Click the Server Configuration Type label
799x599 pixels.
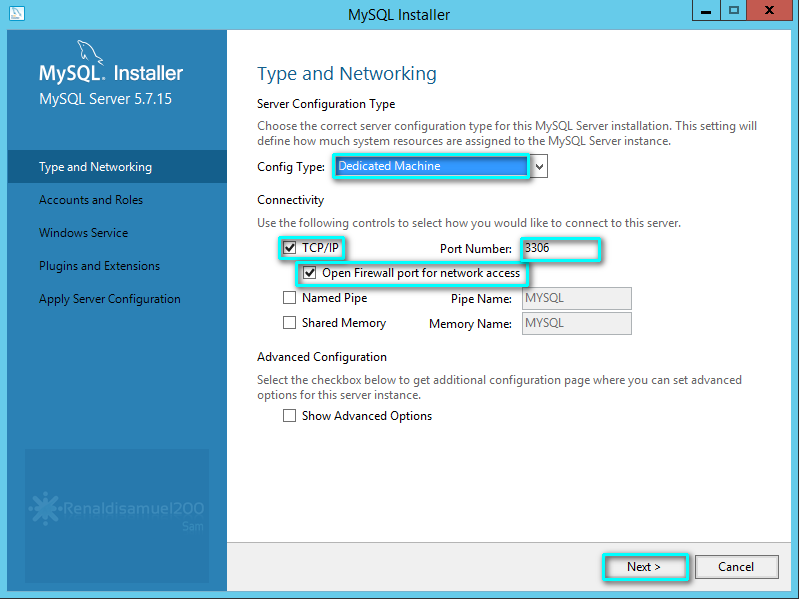(326, 104)
